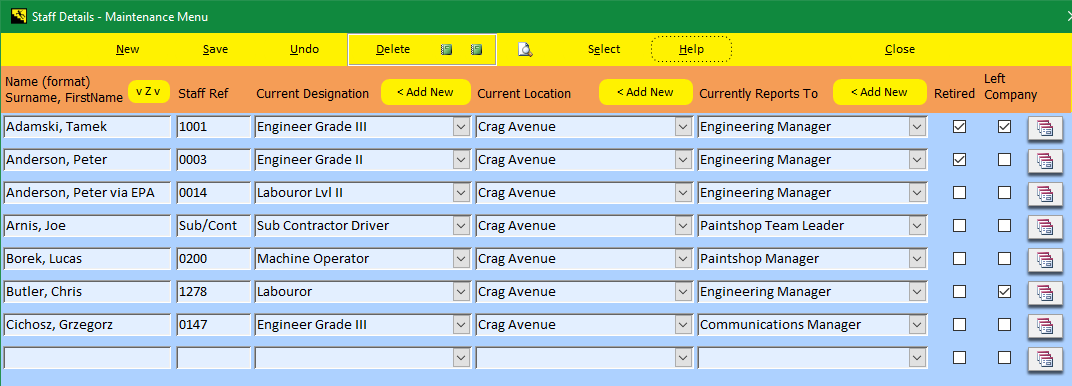Viewport: 1072px width, 386px height.
Task: Add new Current Location entry
Action: [x=645, y=92]
